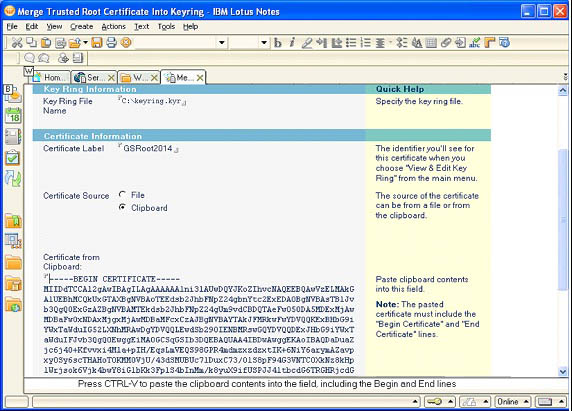This screenshot has height=411, width=572.
Task: Click the bulleted list icon
Action: click(x=351, y=43)
